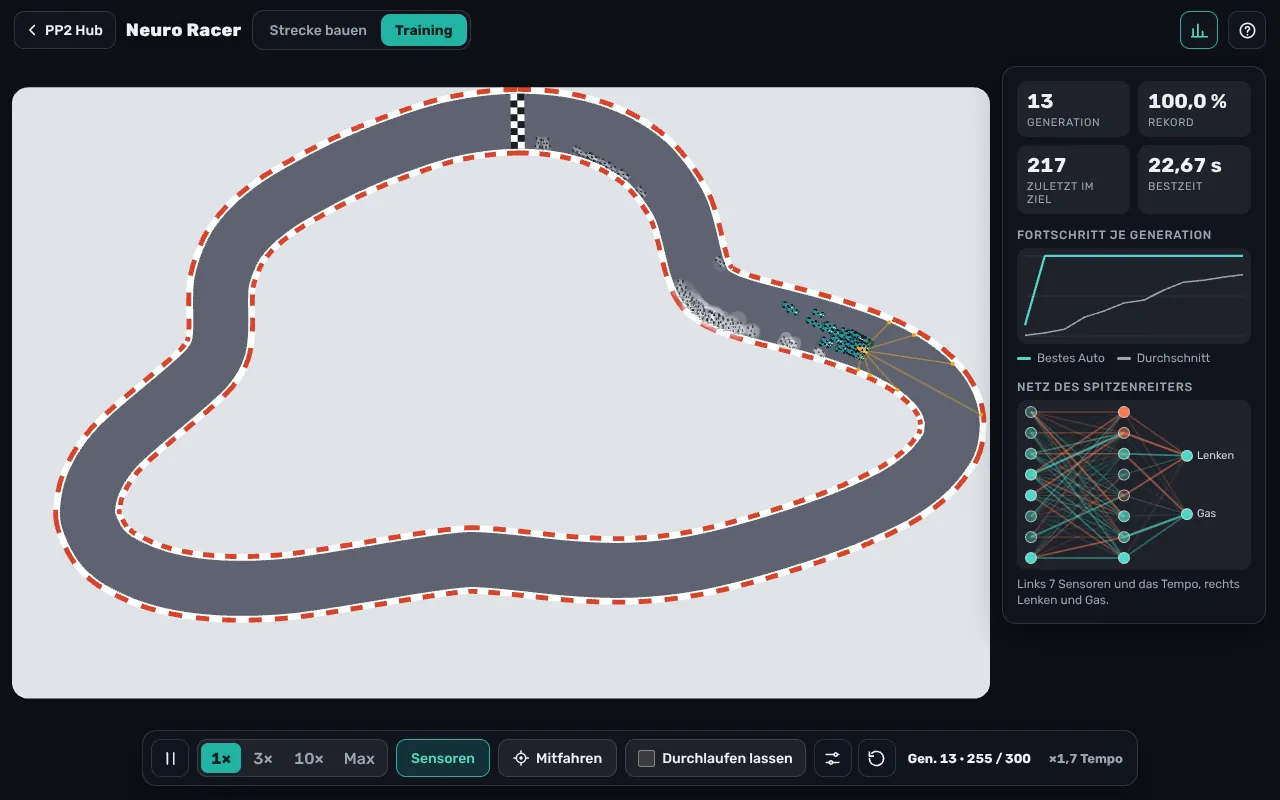Click the Netz des Spitzenreiters heading

point(1105,387)
